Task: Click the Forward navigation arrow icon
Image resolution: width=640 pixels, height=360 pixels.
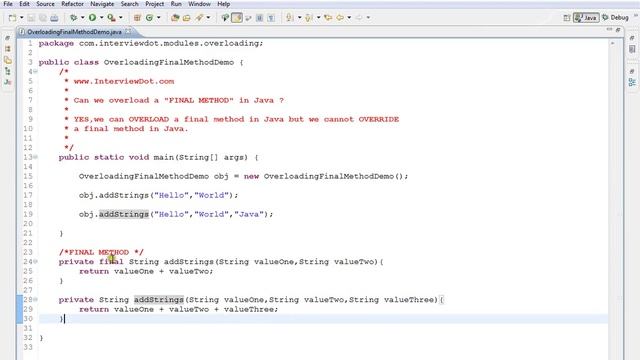Action: coord(359,18)
